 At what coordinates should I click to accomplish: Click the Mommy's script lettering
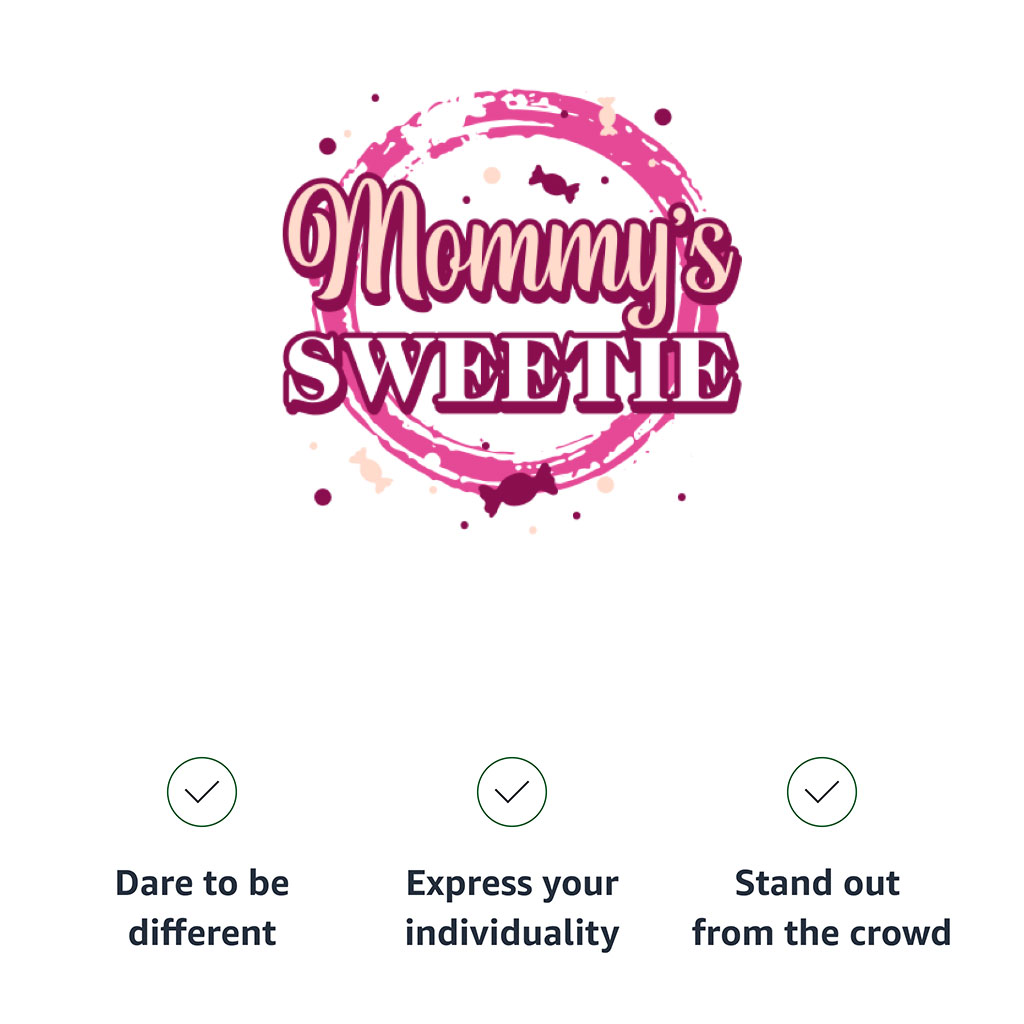(x=510, y=250)
